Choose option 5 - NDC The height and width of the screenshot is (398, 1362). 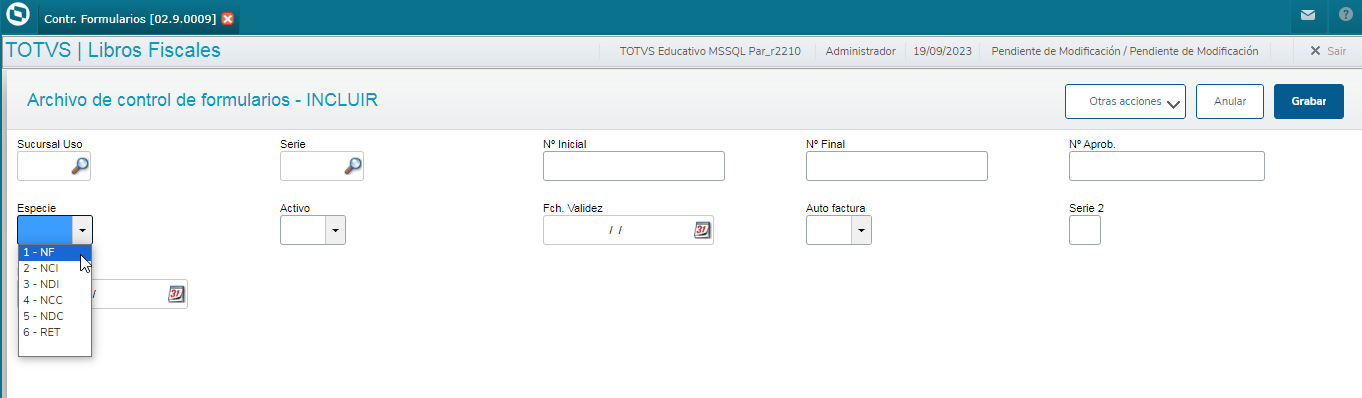55,316
